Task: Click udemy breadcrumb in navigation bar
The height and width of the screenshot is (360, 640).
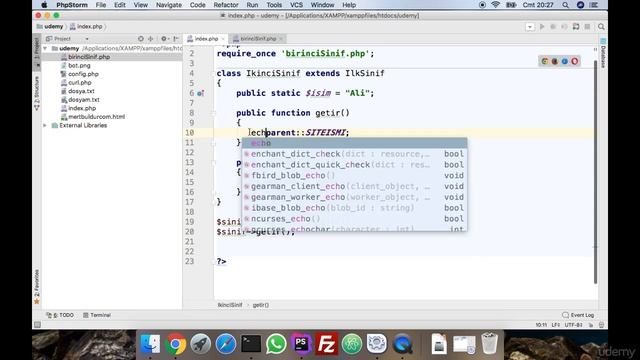Action: point(50,27)
